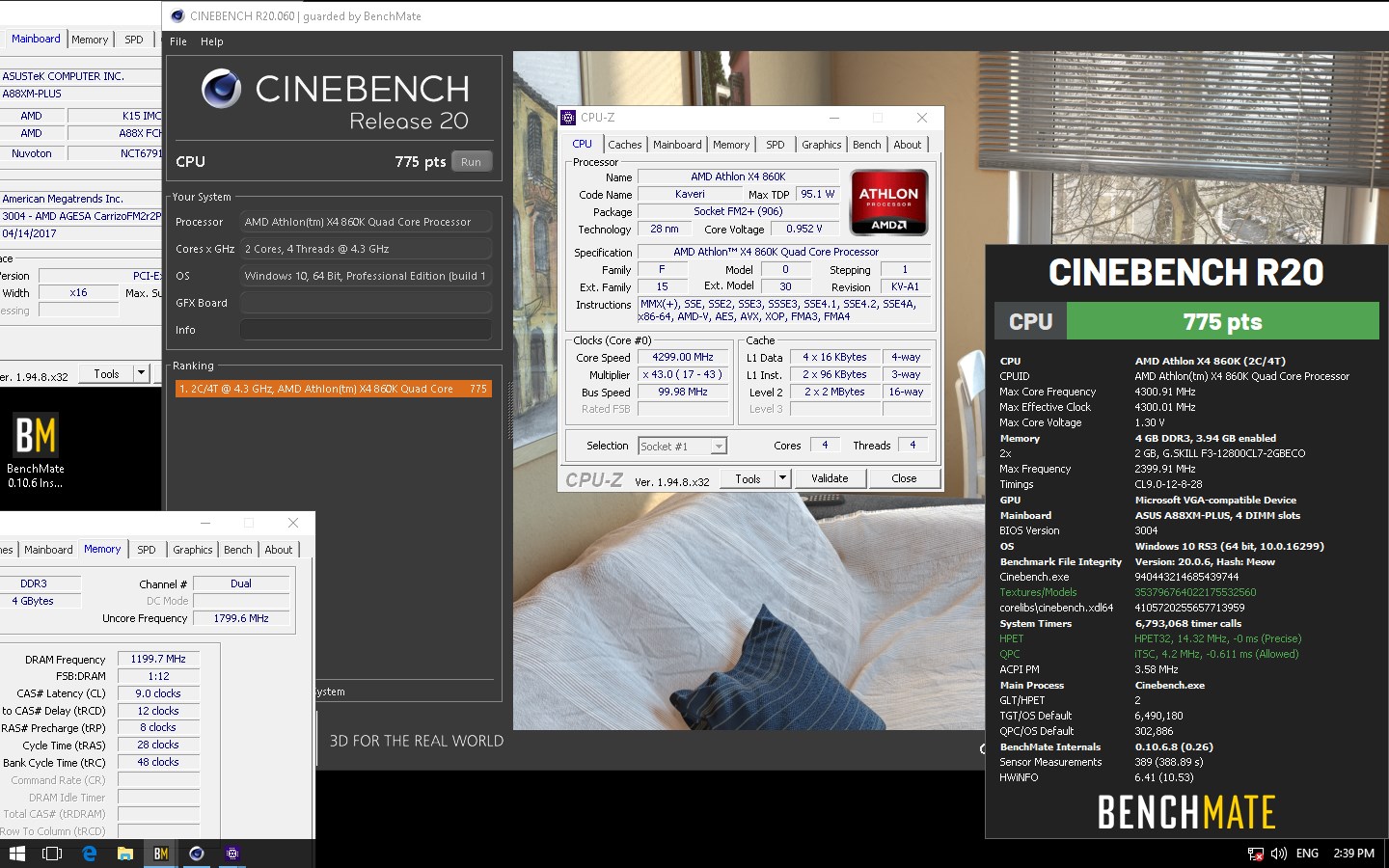Open the clock showing 2:39 PM
This screenshot has width=1389, height=868.
[x=1353, y=854]
